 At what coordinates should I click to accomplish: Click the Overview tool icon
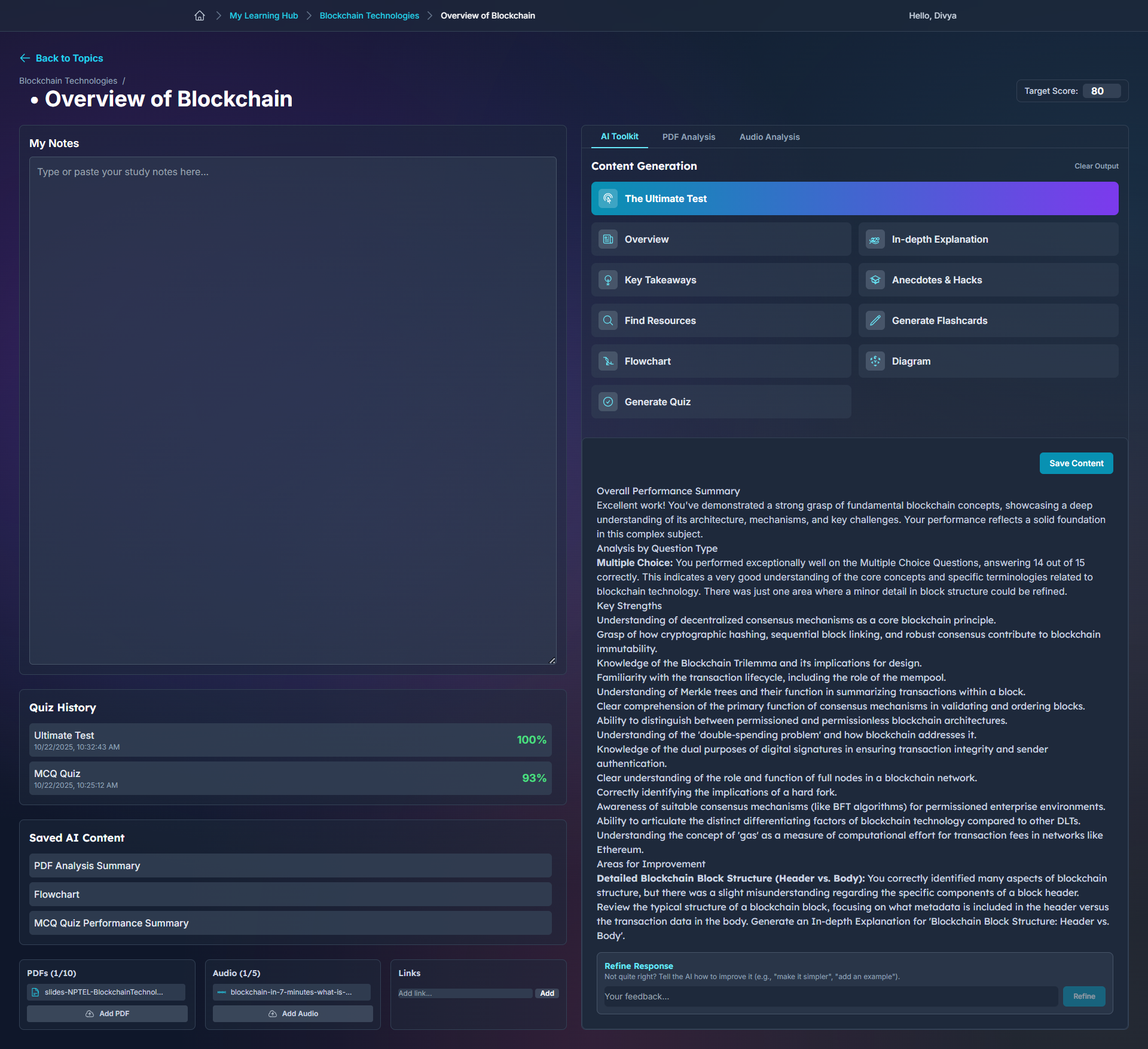point(608,239)
